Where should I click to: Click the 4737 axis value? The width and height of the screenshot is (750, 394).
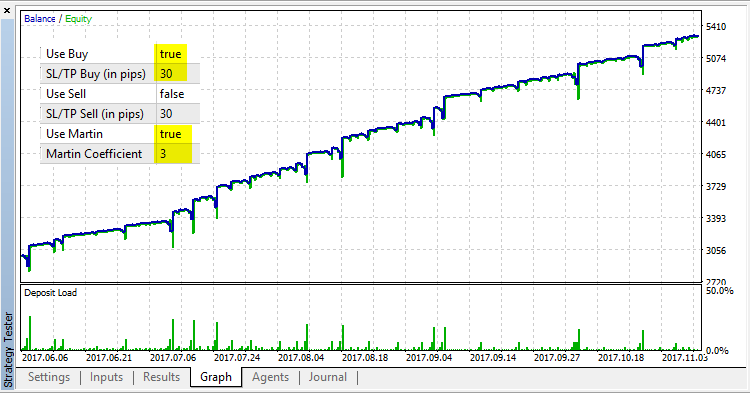(x=716, y=90)
